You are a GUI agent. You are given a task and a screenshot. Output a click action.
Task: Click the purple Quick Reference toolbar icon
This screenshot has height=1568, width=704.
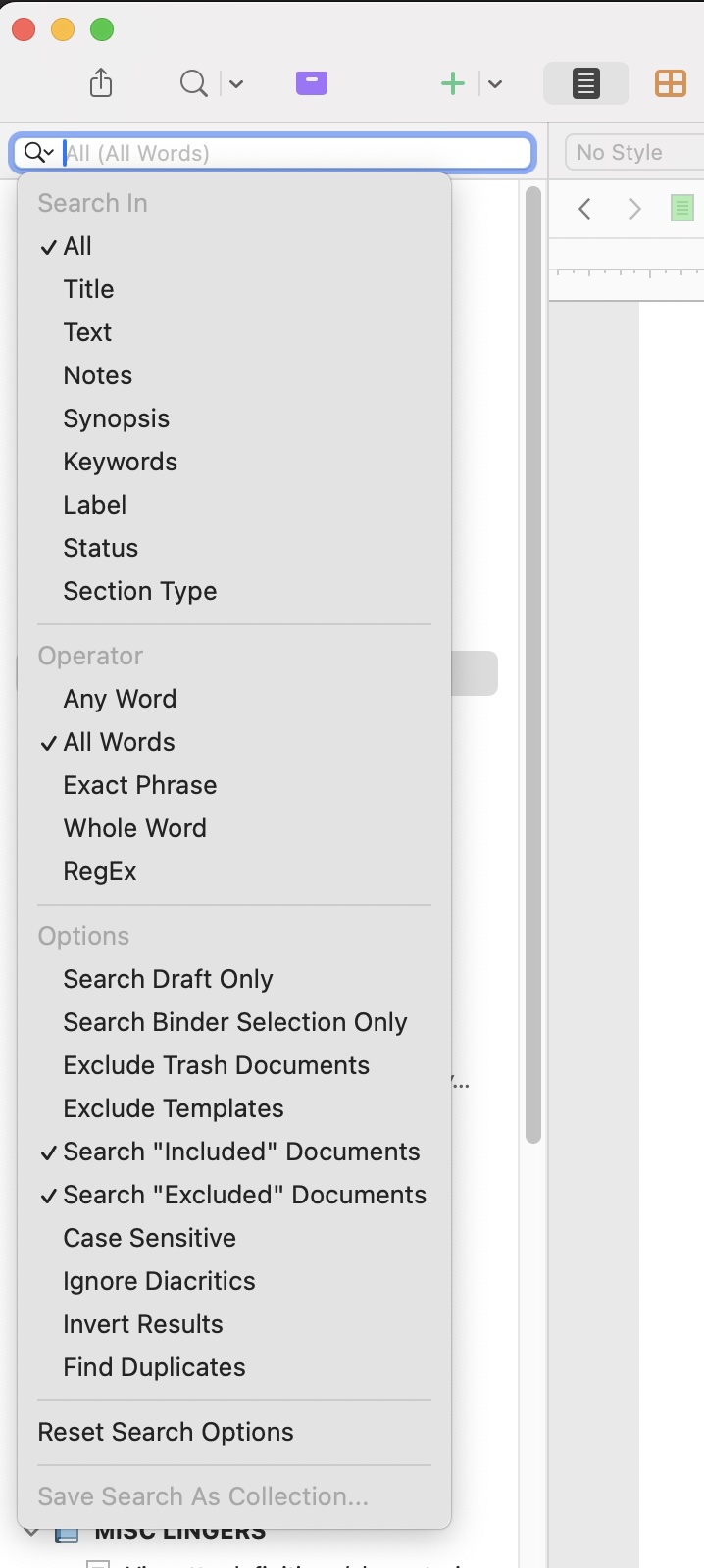pyautogui.click(x=311, y=83)
